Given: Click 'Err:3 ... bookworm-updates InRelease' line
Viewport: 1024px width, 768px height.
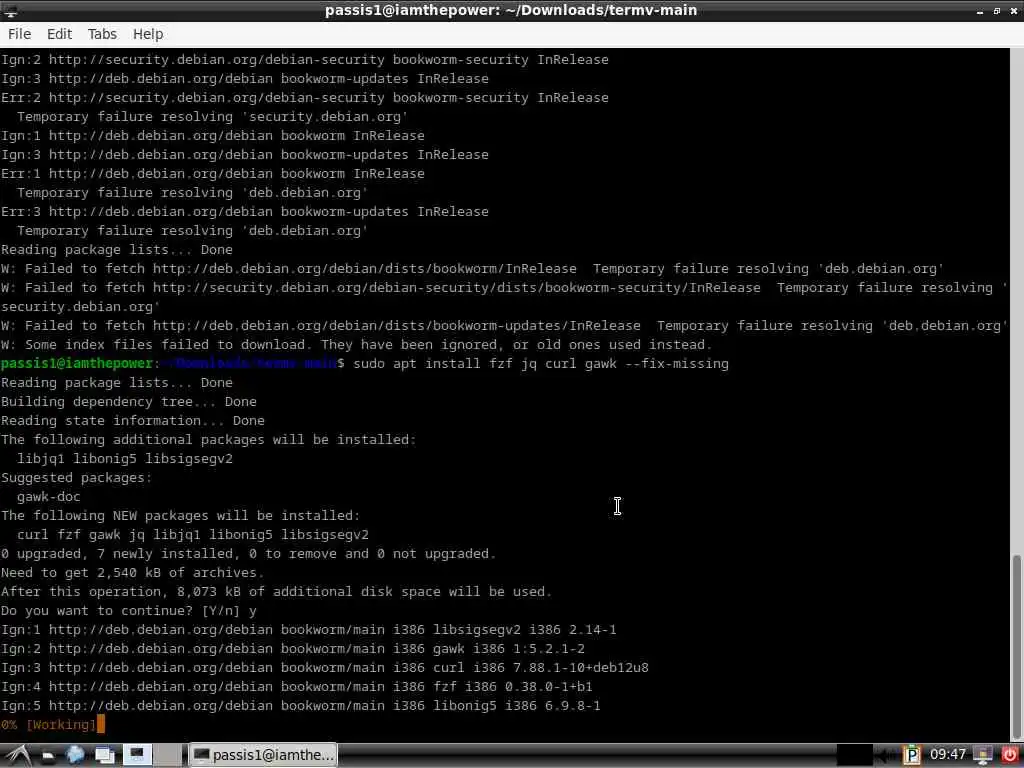Looking at the screenshot, I should (x=244, y=212).
